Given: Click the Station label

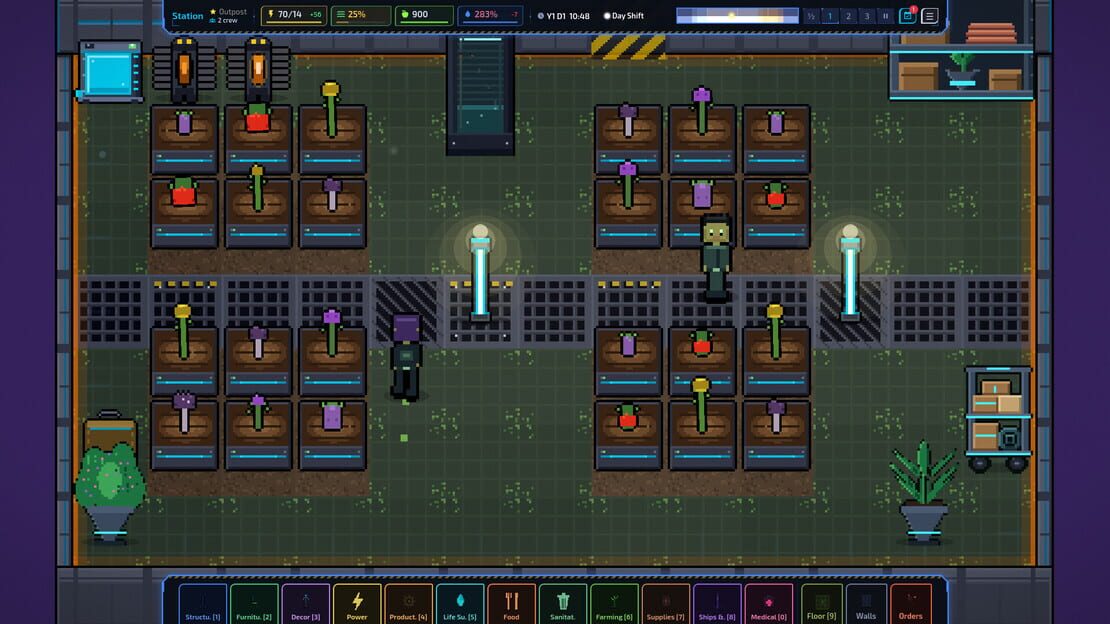Looking at the screenshot, I should pyautogui.click(x=188, y=16).
